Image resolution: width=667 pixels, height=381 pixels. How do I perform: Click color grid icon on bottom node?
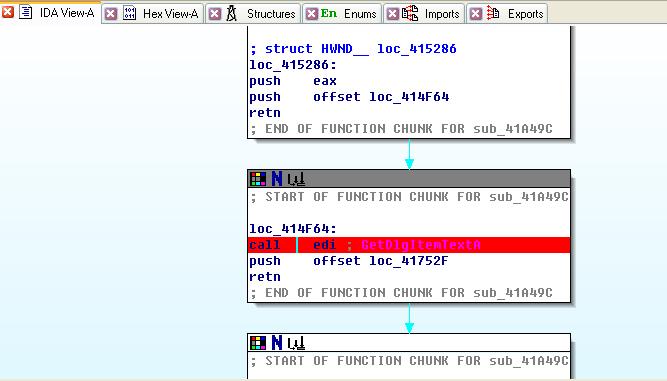tap(258, 343)
